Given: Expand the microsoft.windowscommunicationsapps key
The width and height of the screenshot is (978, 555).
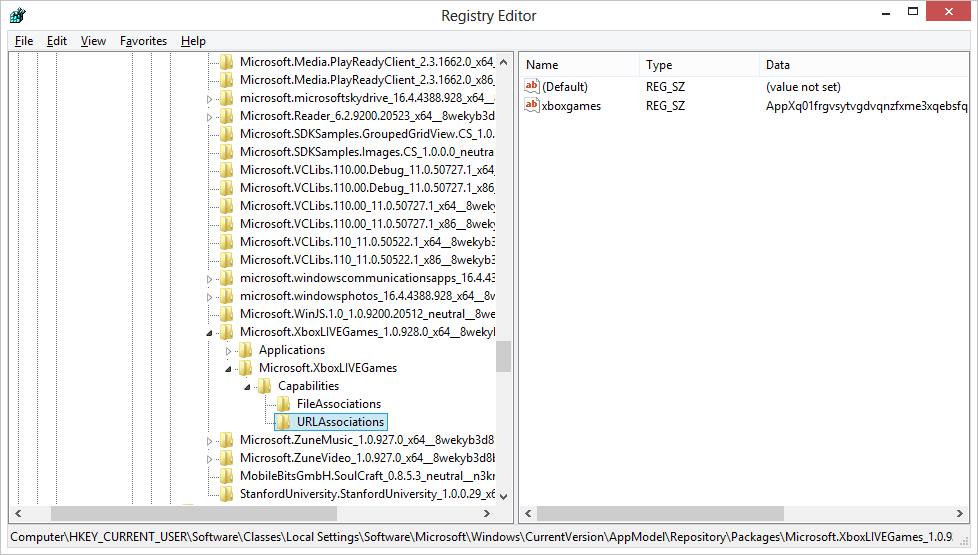Looking at the screenshot, I should pos(210,279).
